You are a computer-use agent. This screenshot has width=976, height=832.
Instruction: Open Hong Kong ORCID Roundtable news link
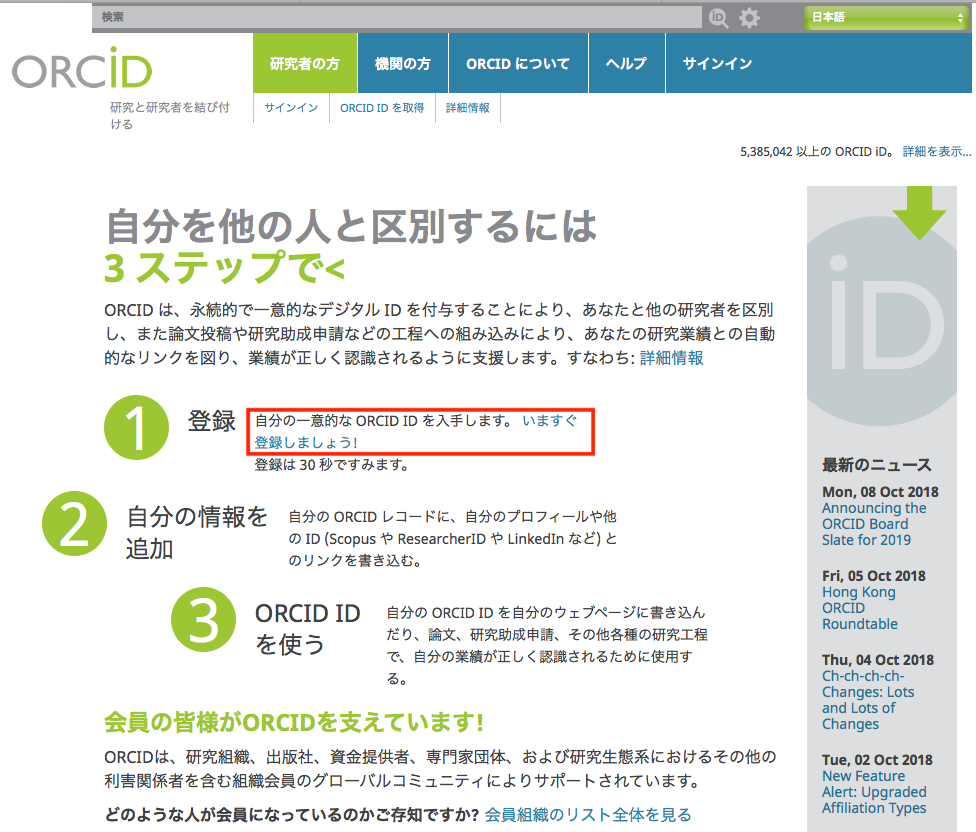(860, 608)
